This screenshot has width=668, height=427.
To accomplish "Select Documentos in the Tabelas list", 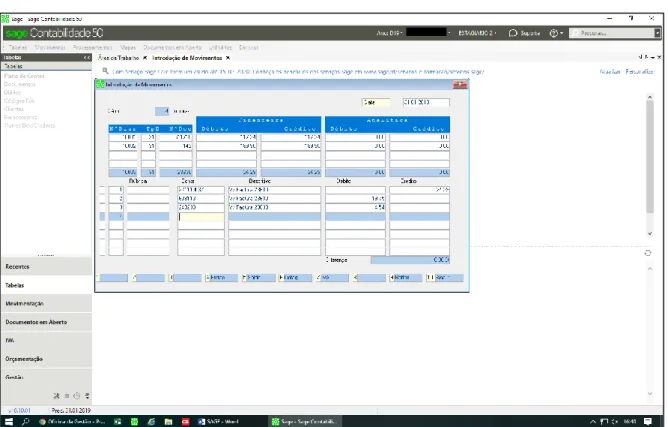I will tap(20, 84).
